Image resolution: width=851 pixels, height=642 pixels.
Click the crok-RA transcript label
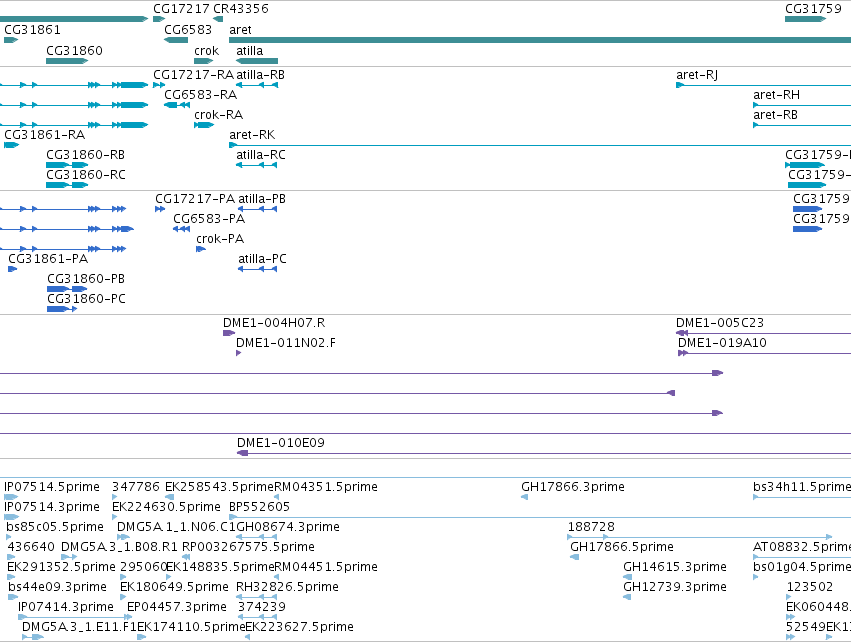[x=218, y=115]
